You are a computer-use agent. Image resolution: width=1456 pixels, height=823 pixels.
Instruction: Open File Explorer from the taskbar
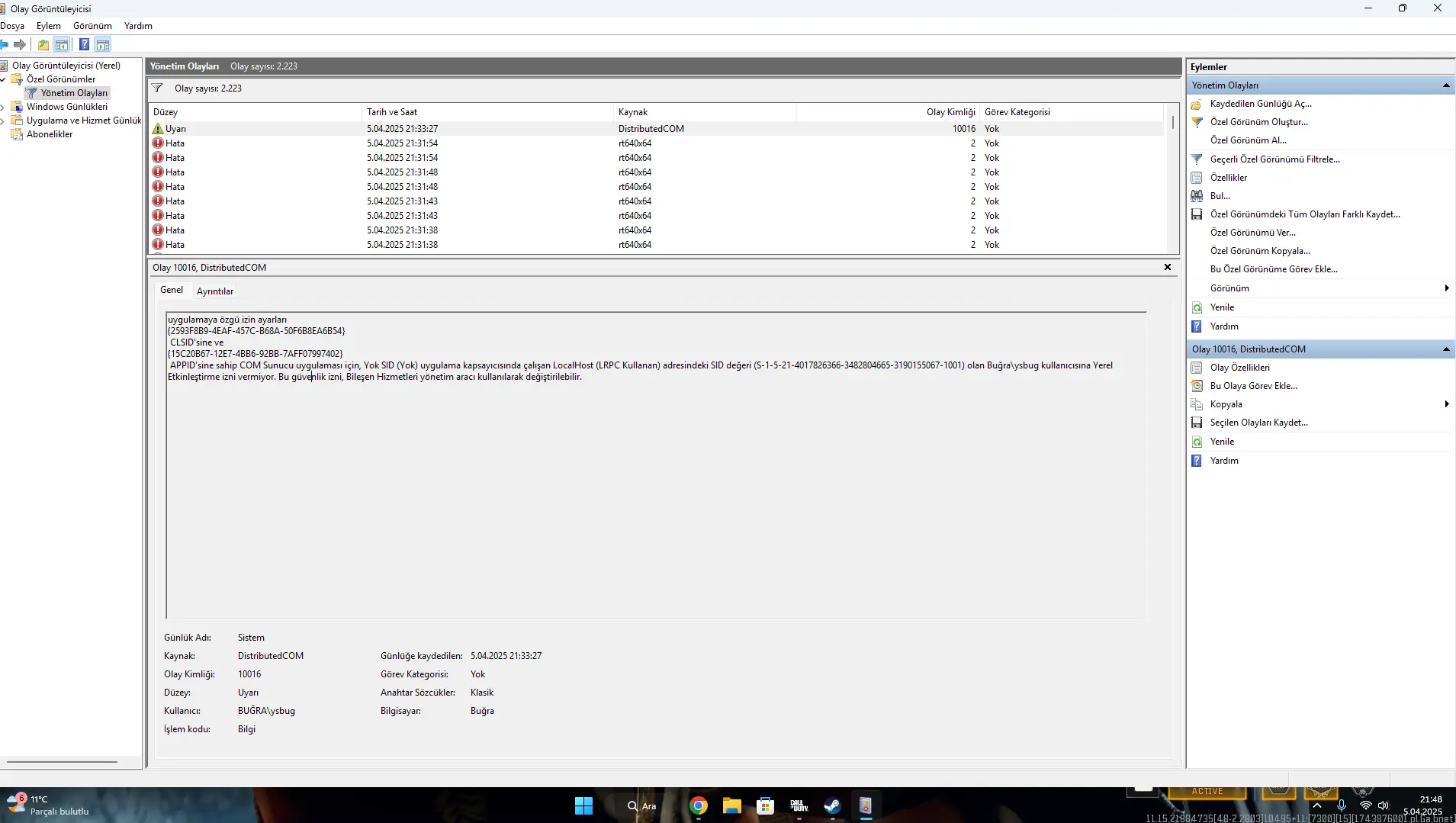tap(731, 805)
